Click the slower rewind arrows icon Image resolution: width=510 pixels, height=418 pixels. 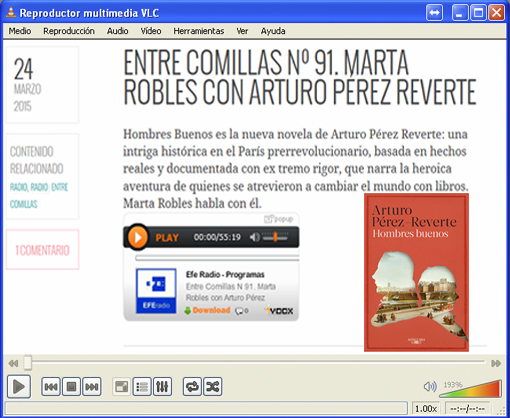point(13,363)
